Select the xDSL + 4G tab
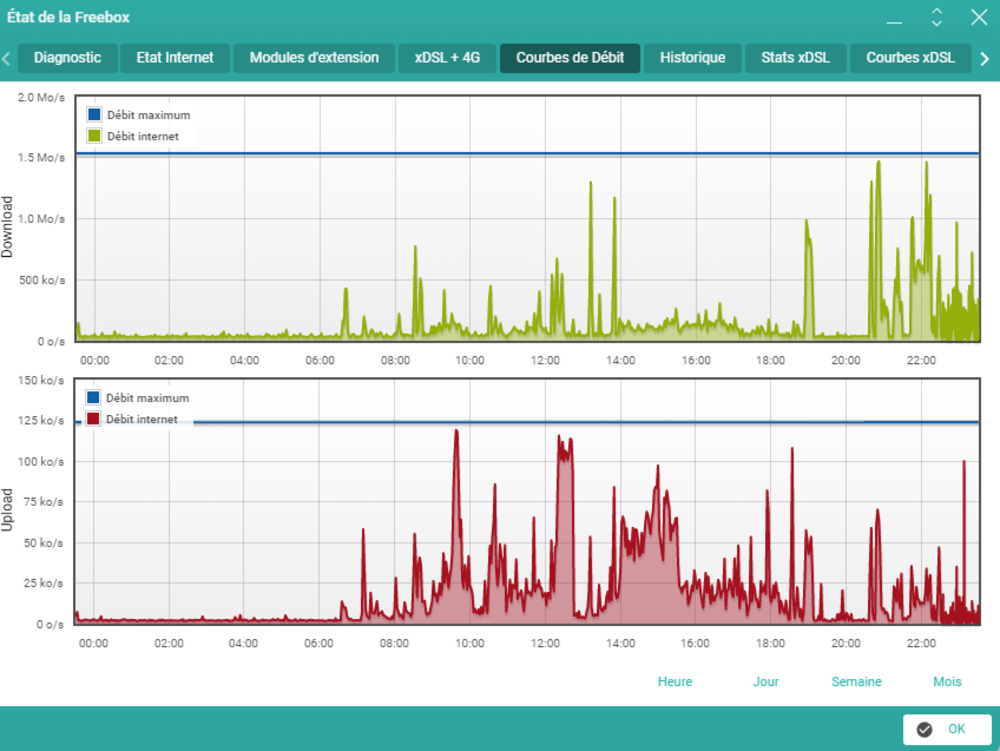The width and height of the screenshot is (1000, 751). (x=447, y=58)
